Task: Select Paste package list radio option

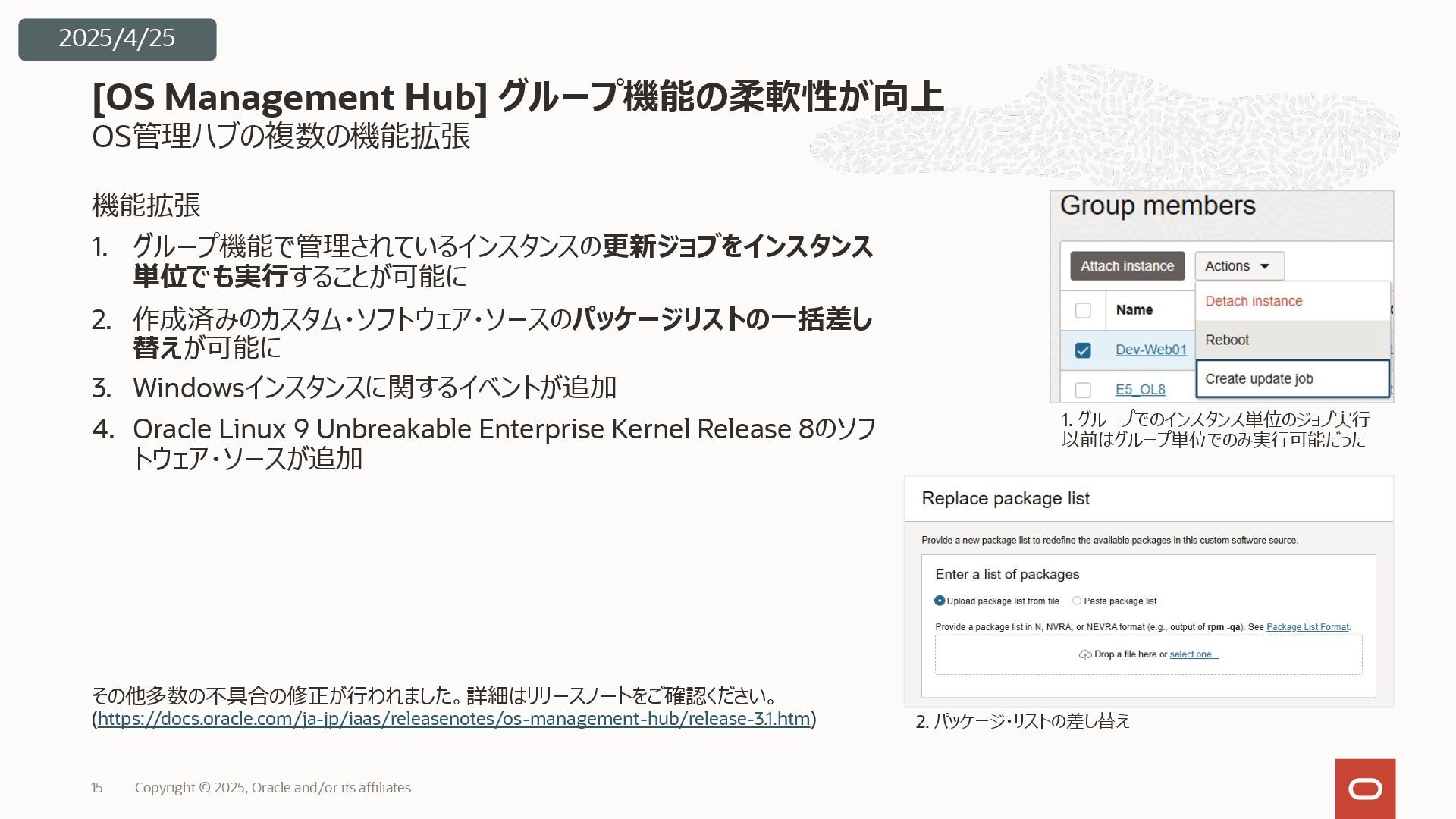Action: [x=1077, y=601]
